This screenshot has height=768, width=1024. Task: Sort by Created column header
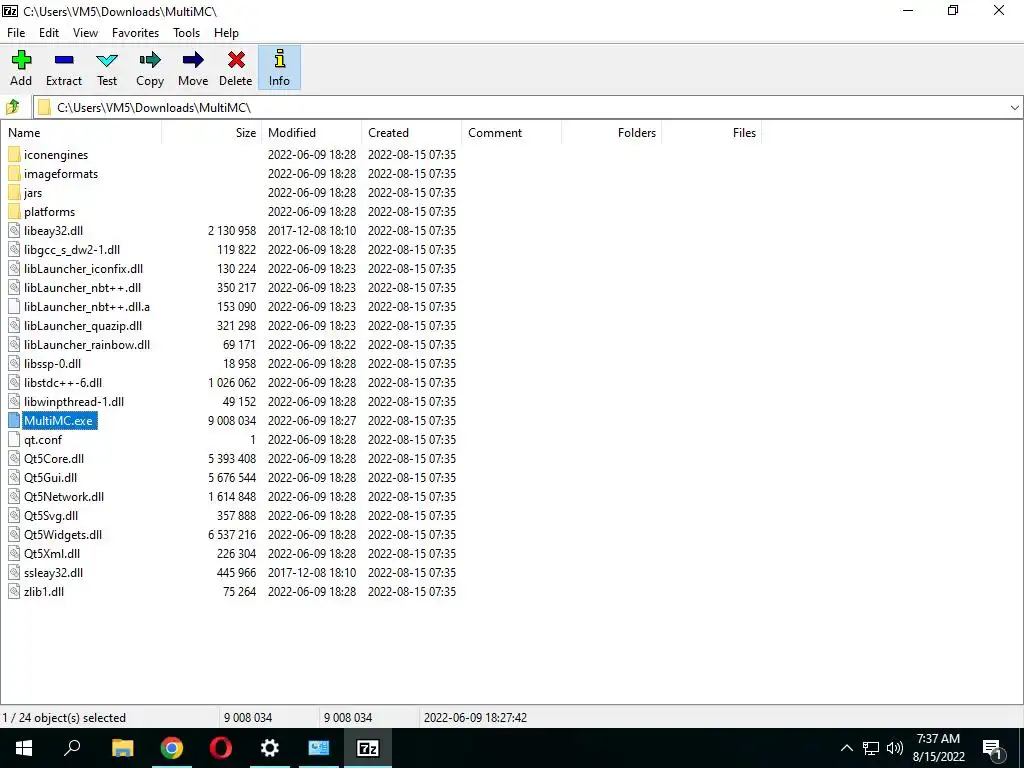point(411,133)
